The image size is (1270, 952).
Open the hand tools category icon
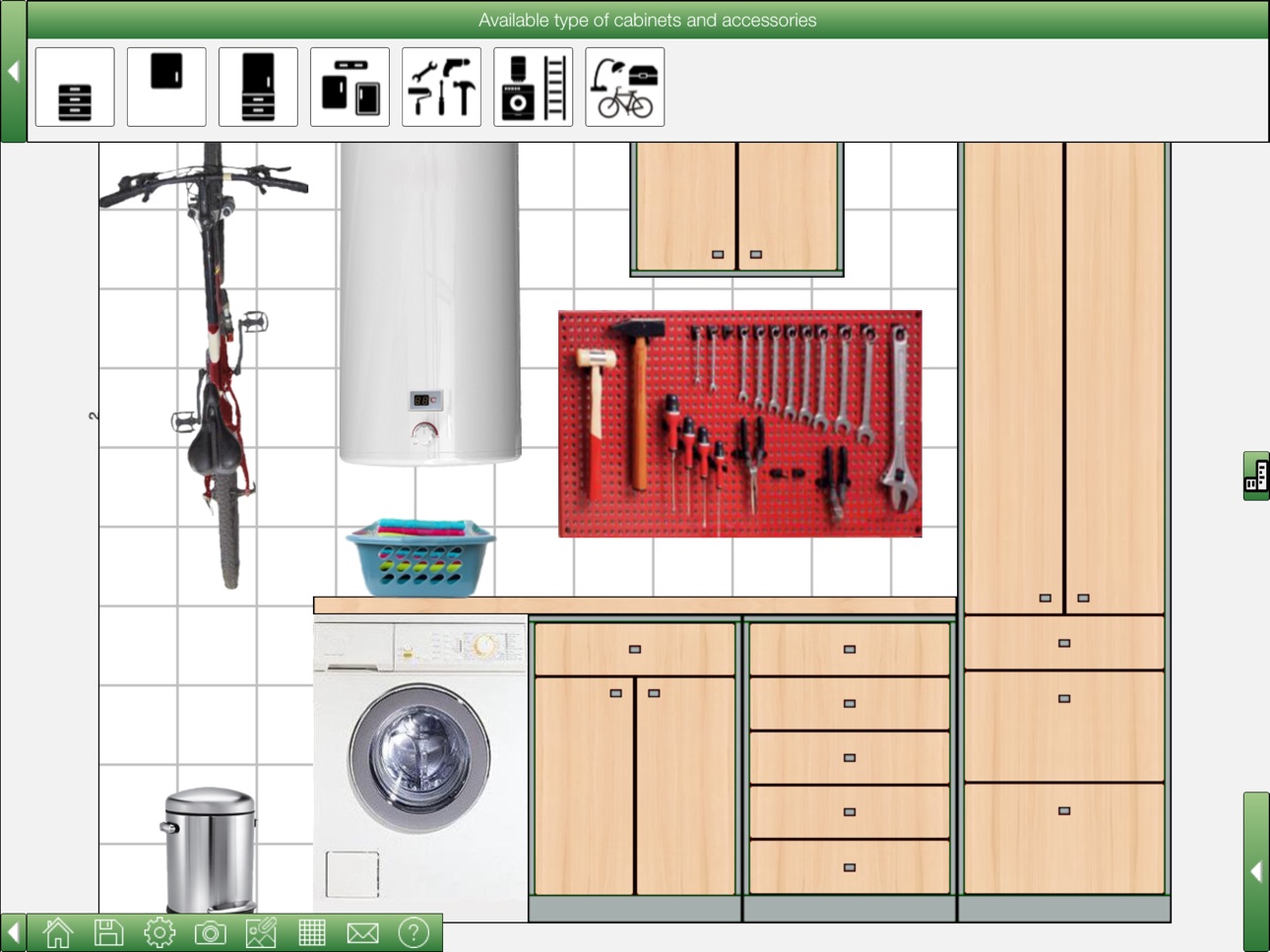[x=441, y=87]
